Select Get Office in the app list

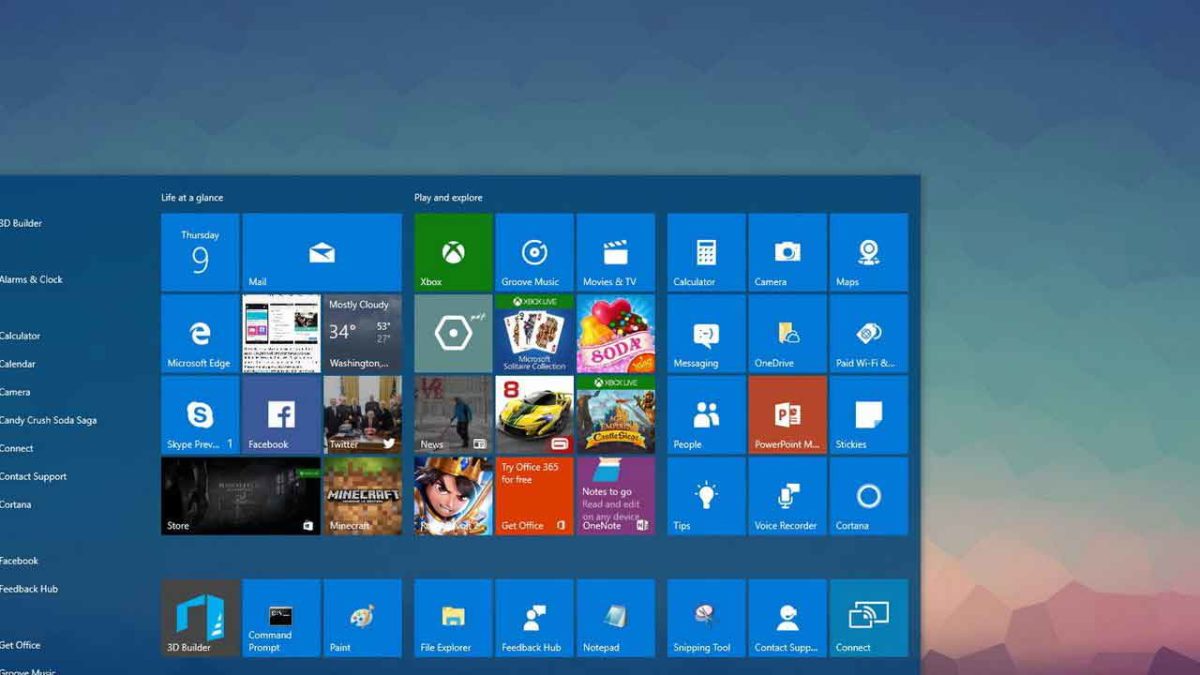[x=20, y=645]
